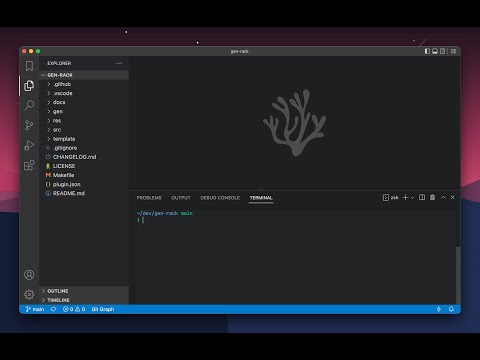Open README.md file
Image resolution: width=480 pixels, height=360 pixels.
pos(84,193)
